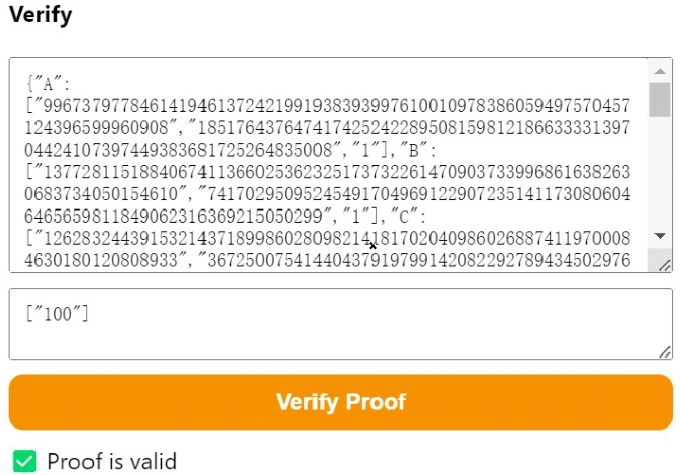Click the proof line starting with 99673797
This screenshot has height=475, width=680.
click(327, 106)
